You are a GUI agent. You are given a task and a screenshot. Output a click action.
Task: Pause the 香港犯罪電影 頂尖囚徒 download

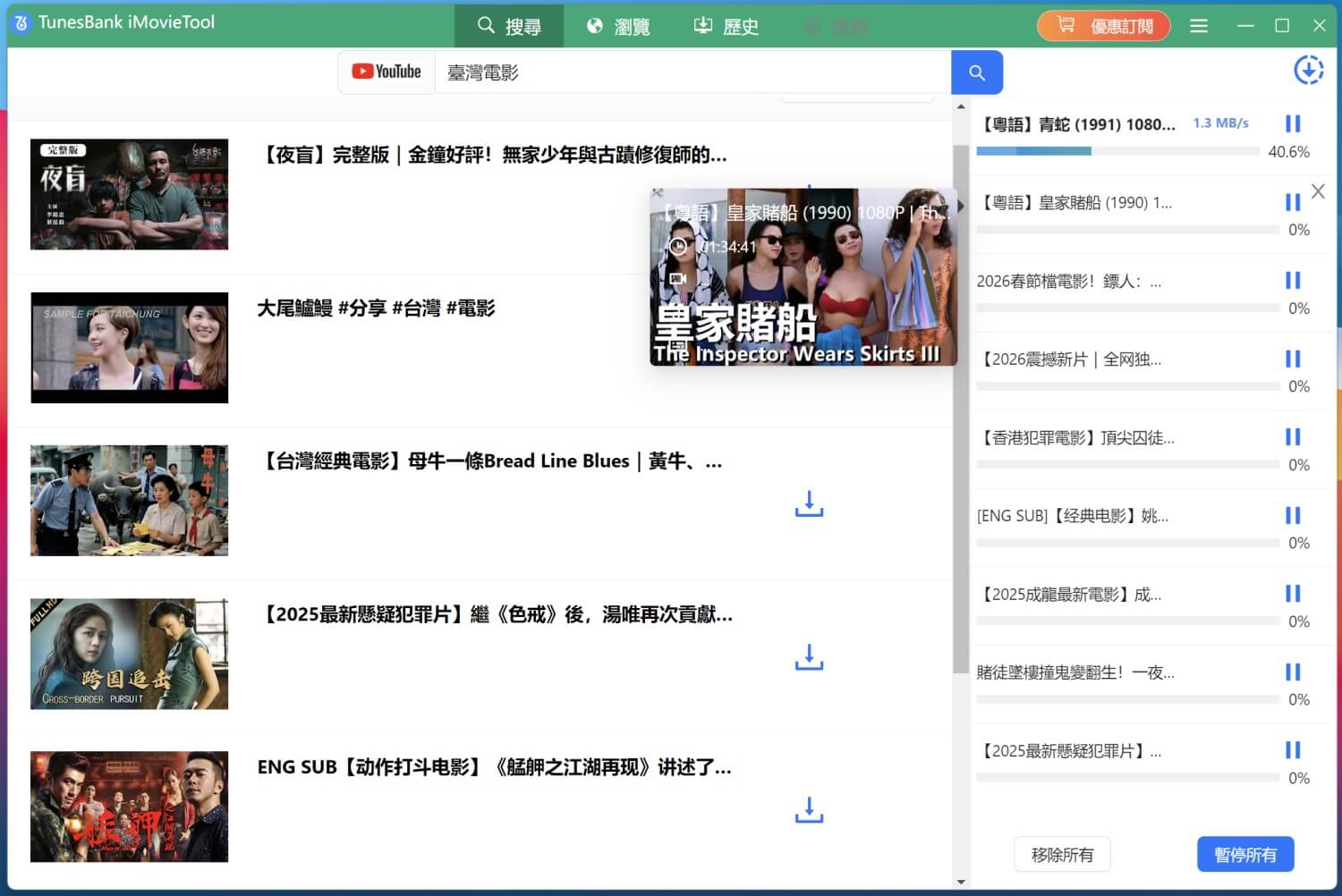click(1293, 437)
